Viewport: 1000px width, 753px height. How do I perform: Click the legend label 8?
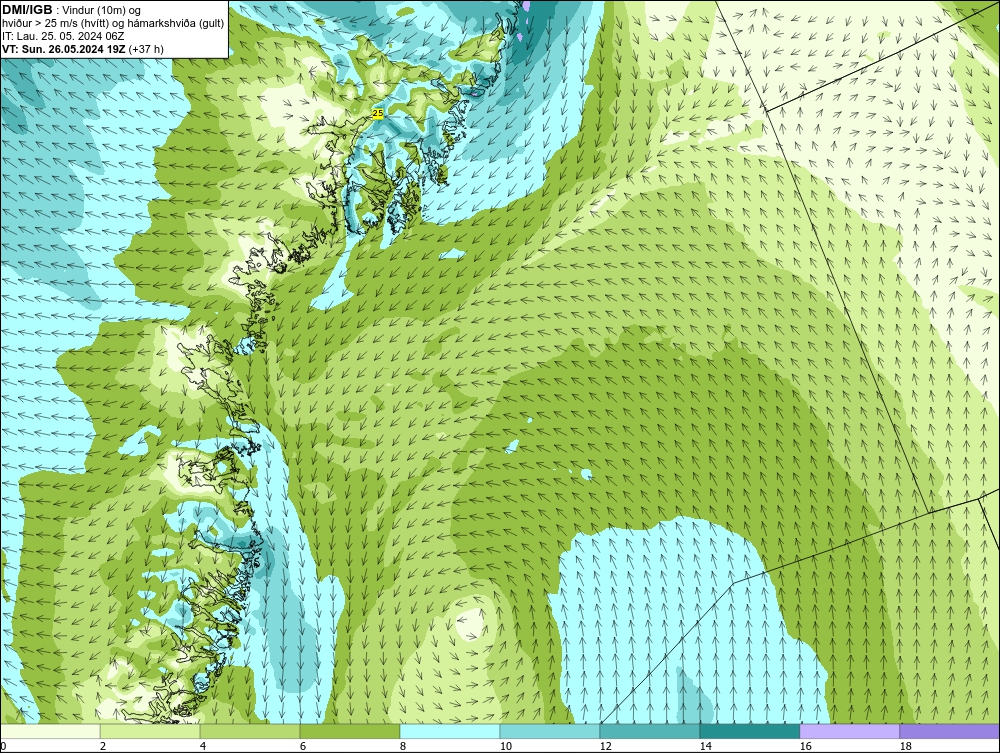(x=402, y=746)
